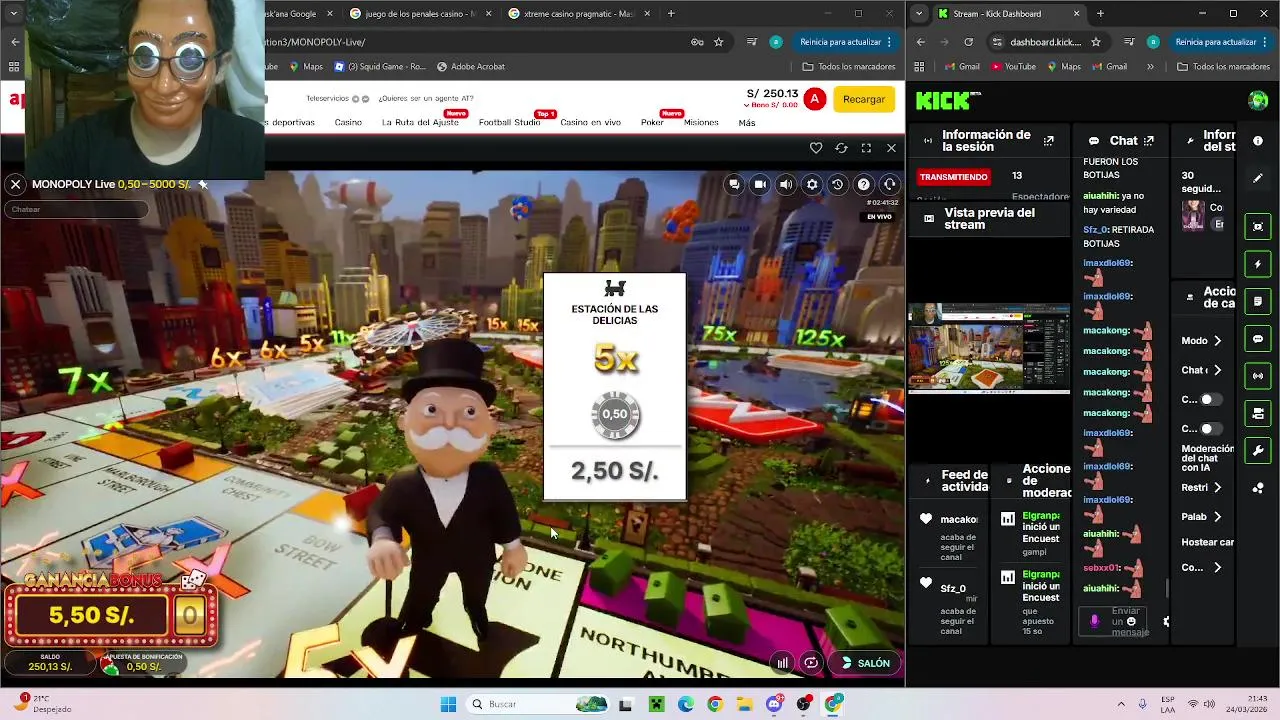
Task: Add game to favorites heart icon
Action: tap(816, 148)
